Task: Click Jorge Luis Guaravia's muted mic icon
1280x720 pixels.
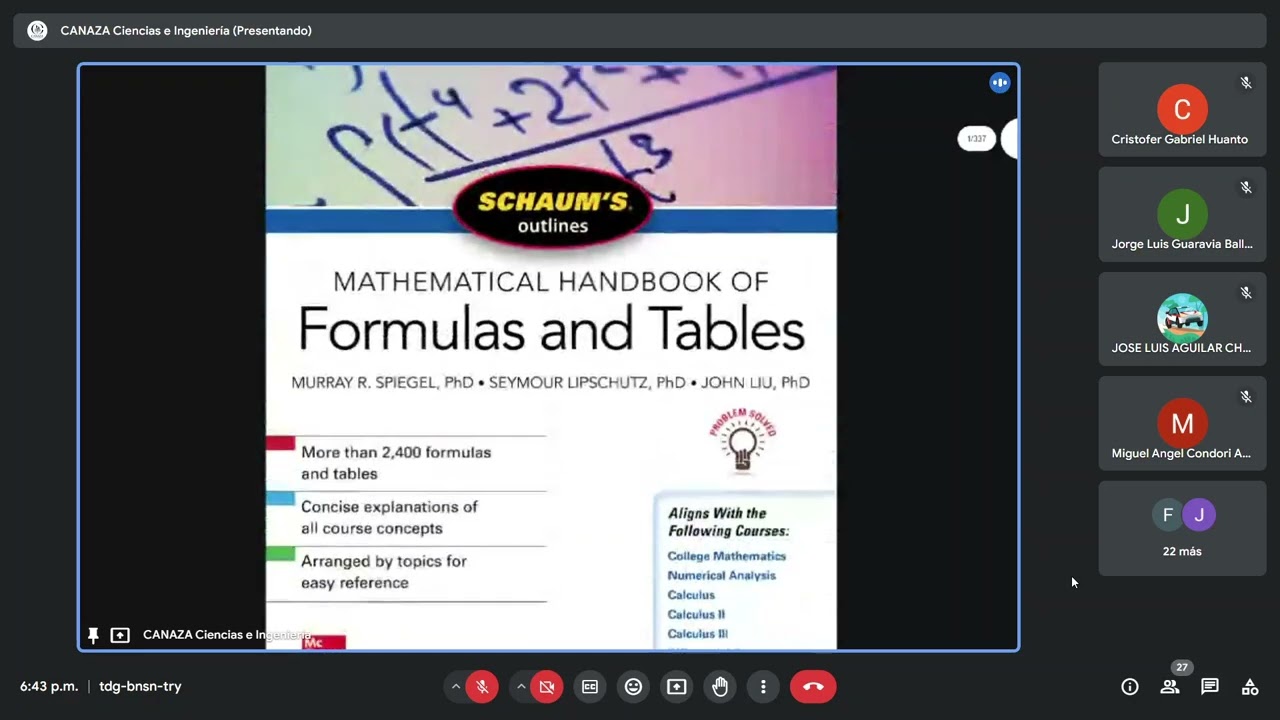Action: 1246,187
